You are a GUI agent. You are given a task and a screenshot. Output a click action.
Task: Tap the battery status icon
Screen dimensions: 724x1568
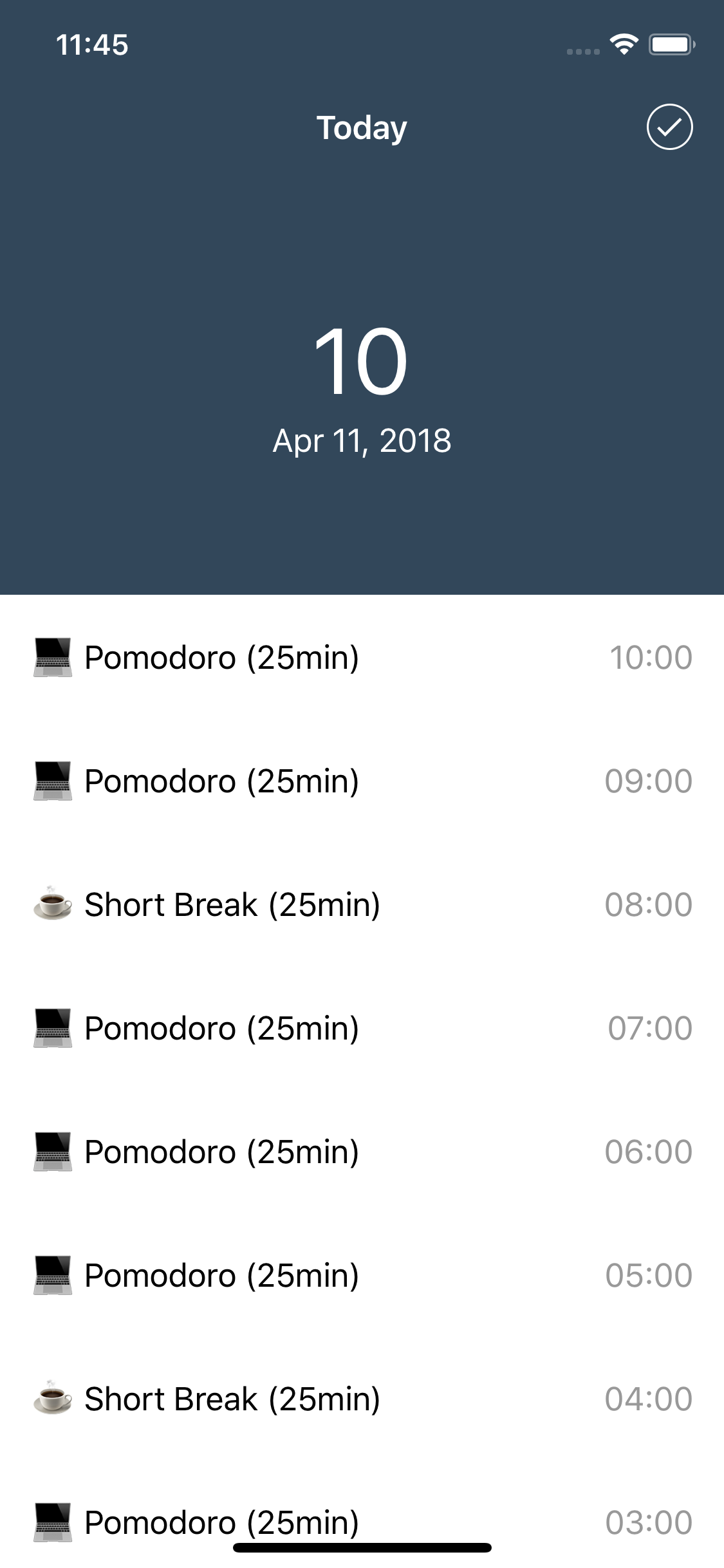[x=671, y=44]
